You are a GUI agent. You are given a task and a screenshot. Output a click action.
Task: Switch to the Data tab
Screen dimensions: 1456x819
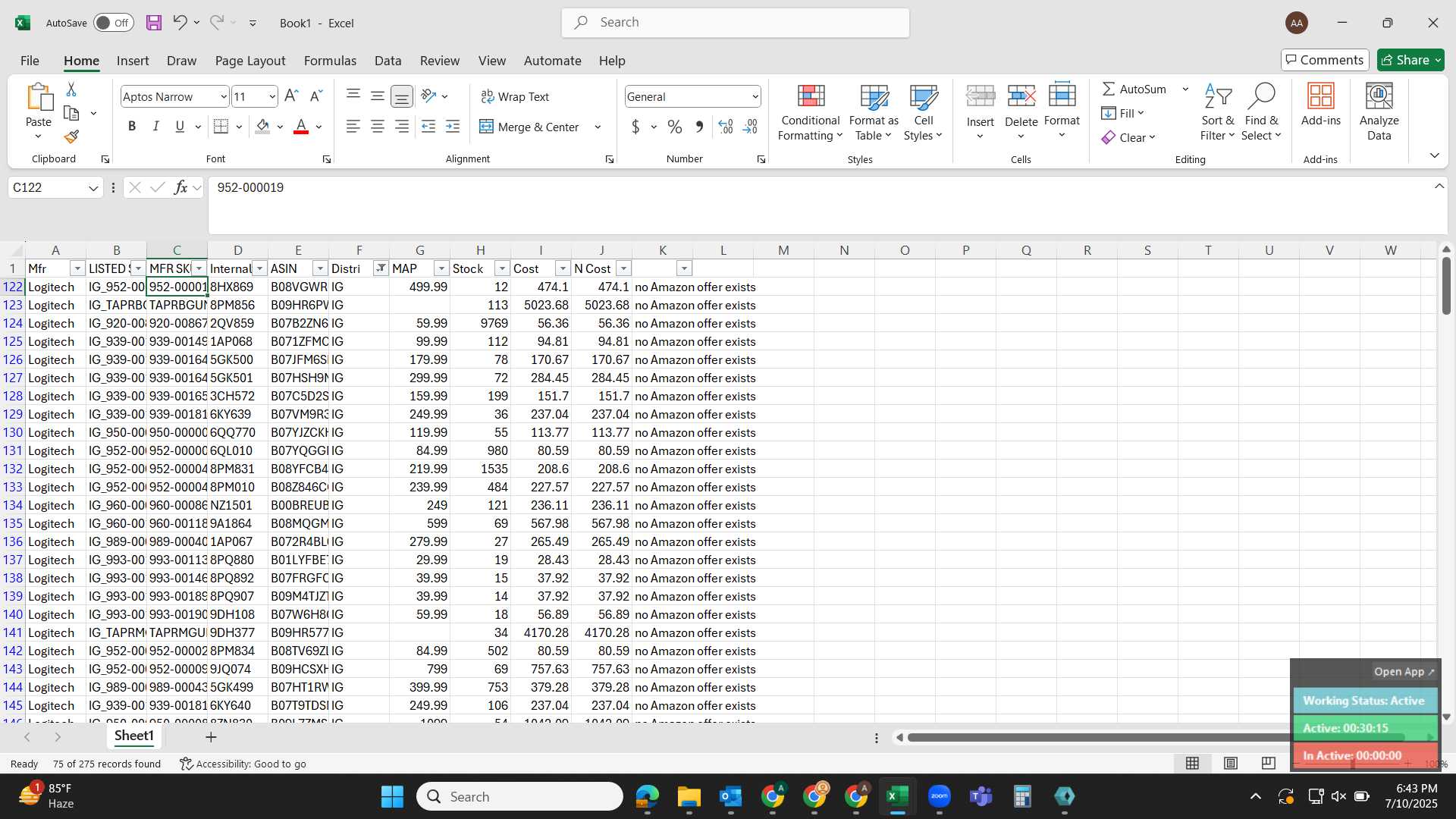pyautogui.click(x=388, y=60)
